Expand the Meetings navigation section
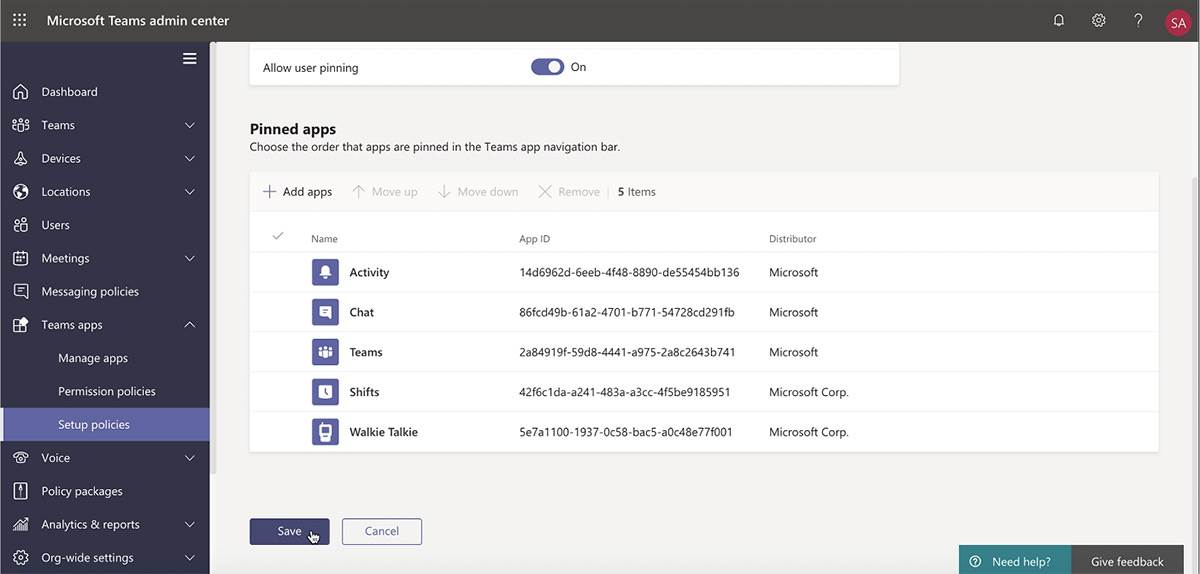Viewport: 1200px width, 574px height. pyautogui.click(x=190, y=258)
